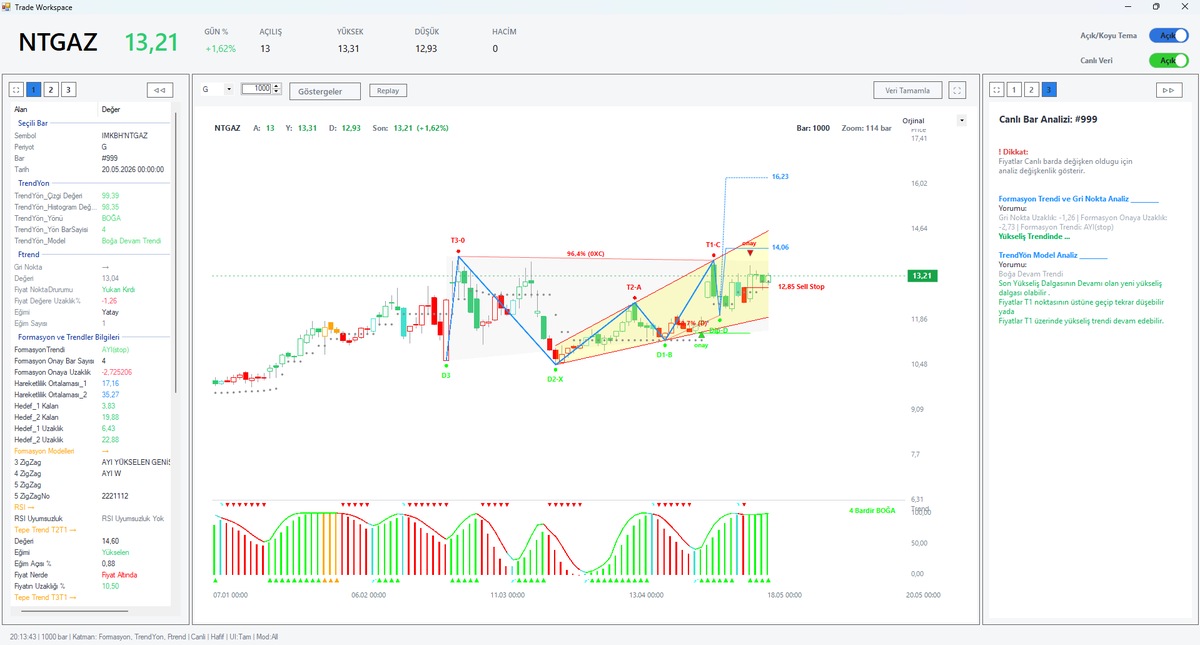Click the 16,23 target level label
Viewport: 1200px width, 645px height.
pyautogui.click(x=780, y=176)
